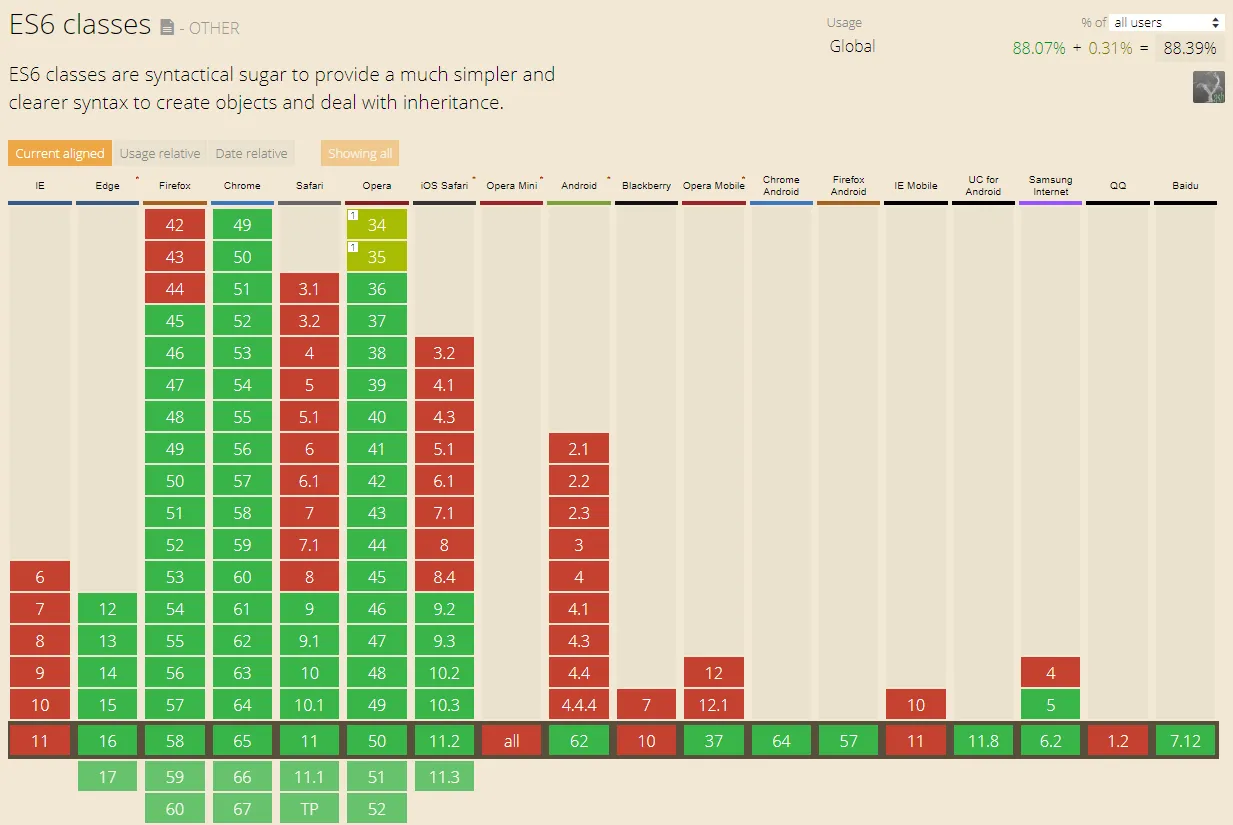Click the Opera Mini all cell
Viewport: 1233px width, 825px height.
point(512,741)
